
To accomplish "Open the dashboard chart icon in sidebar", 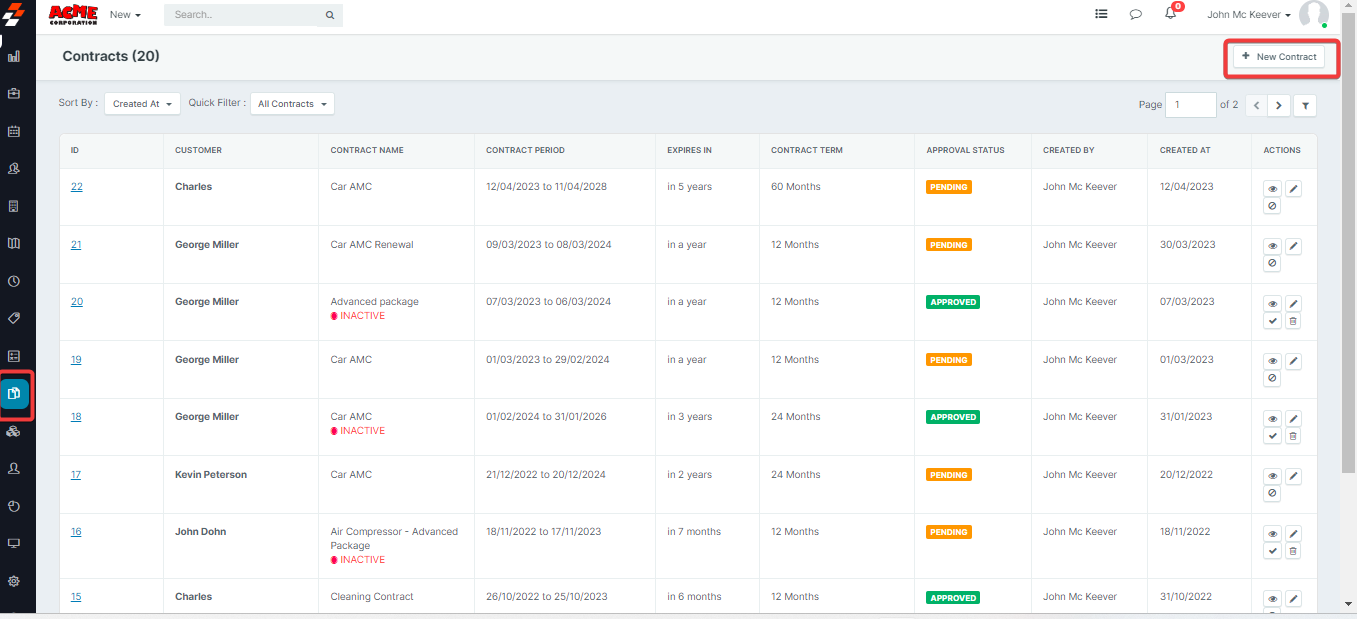I will [x=14, y=56].
